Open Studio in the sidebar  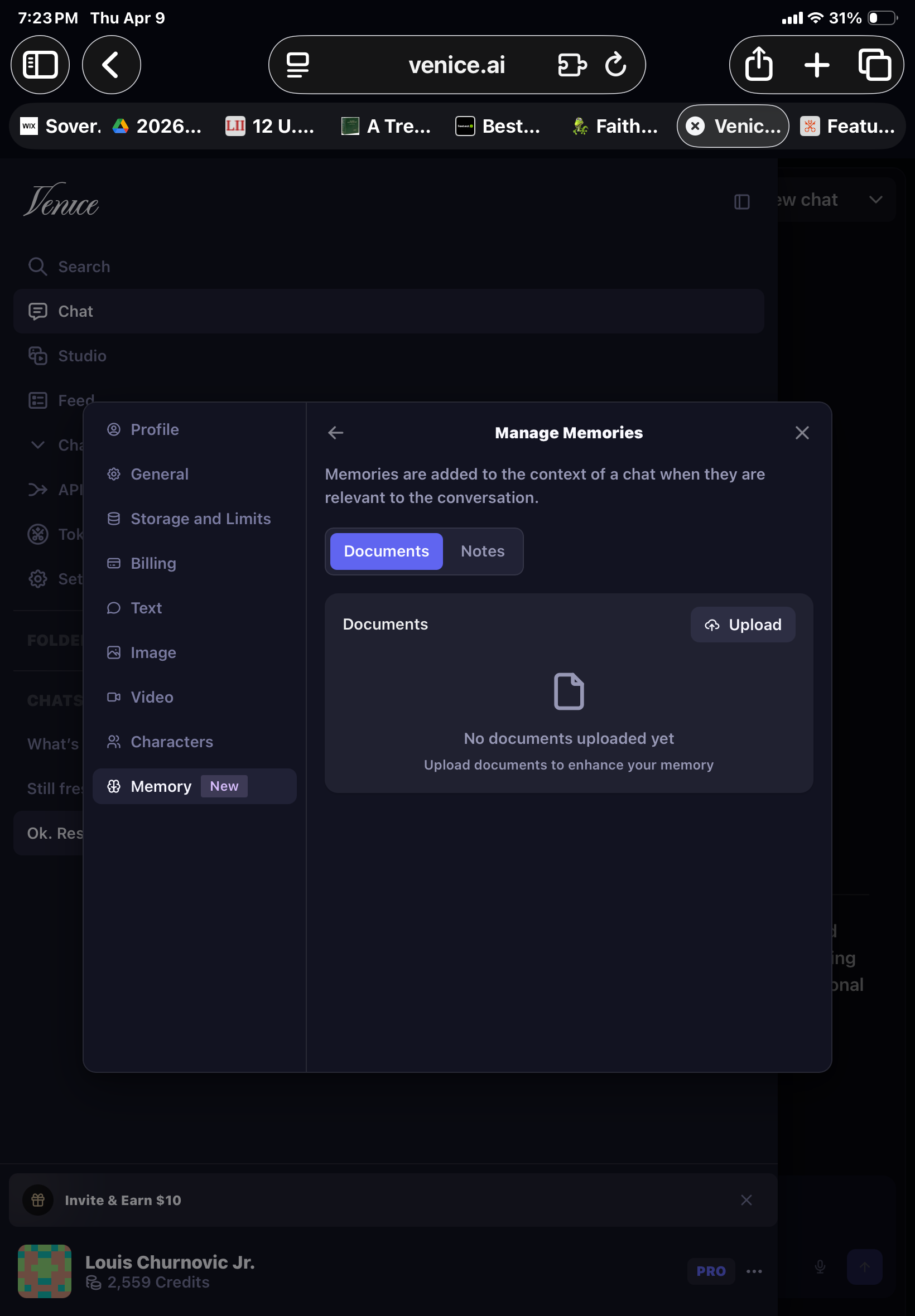pos(389,356)
